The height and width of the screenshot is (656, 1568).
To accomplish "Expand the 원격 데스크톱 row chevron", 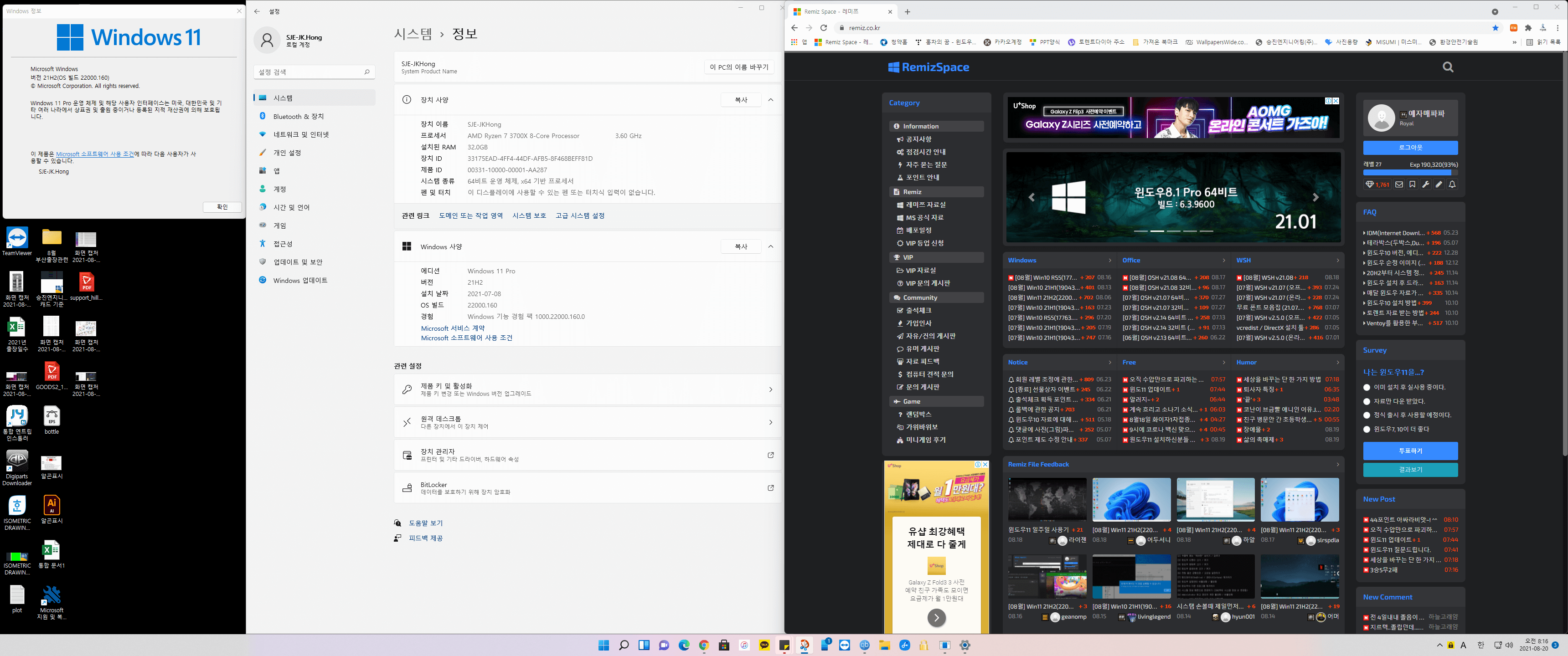I will (x=771, y=422).
